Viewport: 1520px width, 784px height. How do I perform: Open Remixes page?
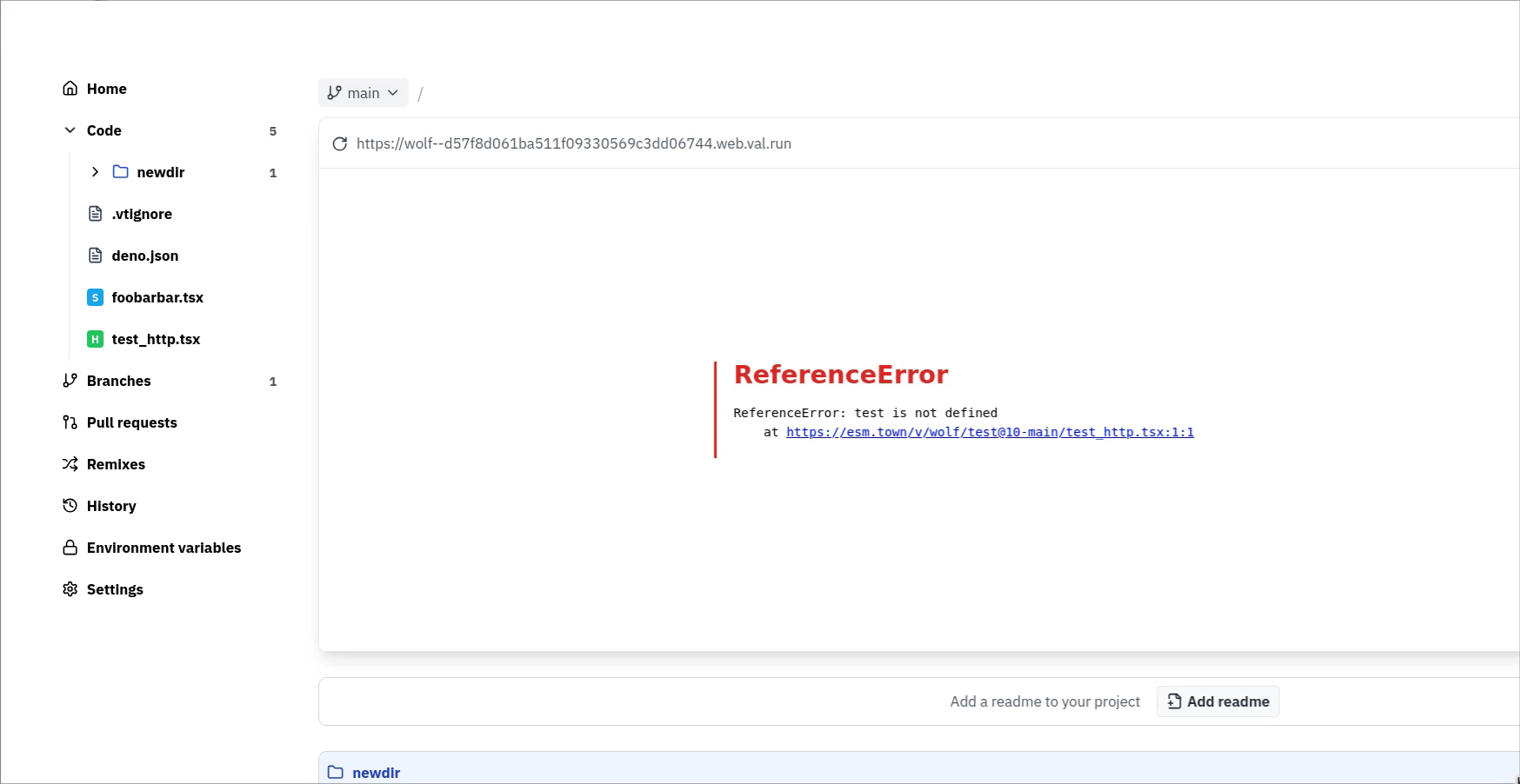pos(117,464)
